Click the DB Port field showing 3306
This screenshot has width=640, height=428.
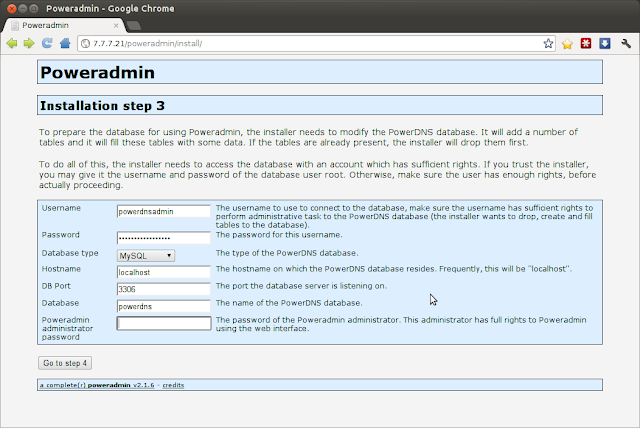[164, 289]
